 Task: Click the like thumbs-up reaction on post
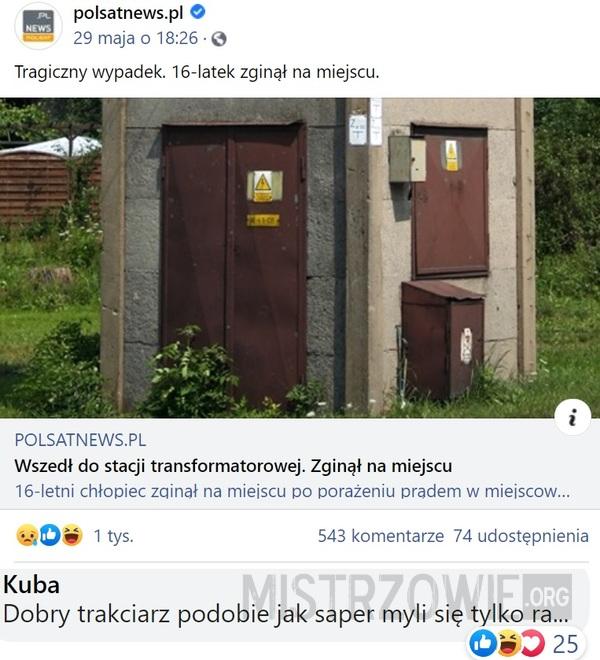pyautogui.click(x=50, y=536)
